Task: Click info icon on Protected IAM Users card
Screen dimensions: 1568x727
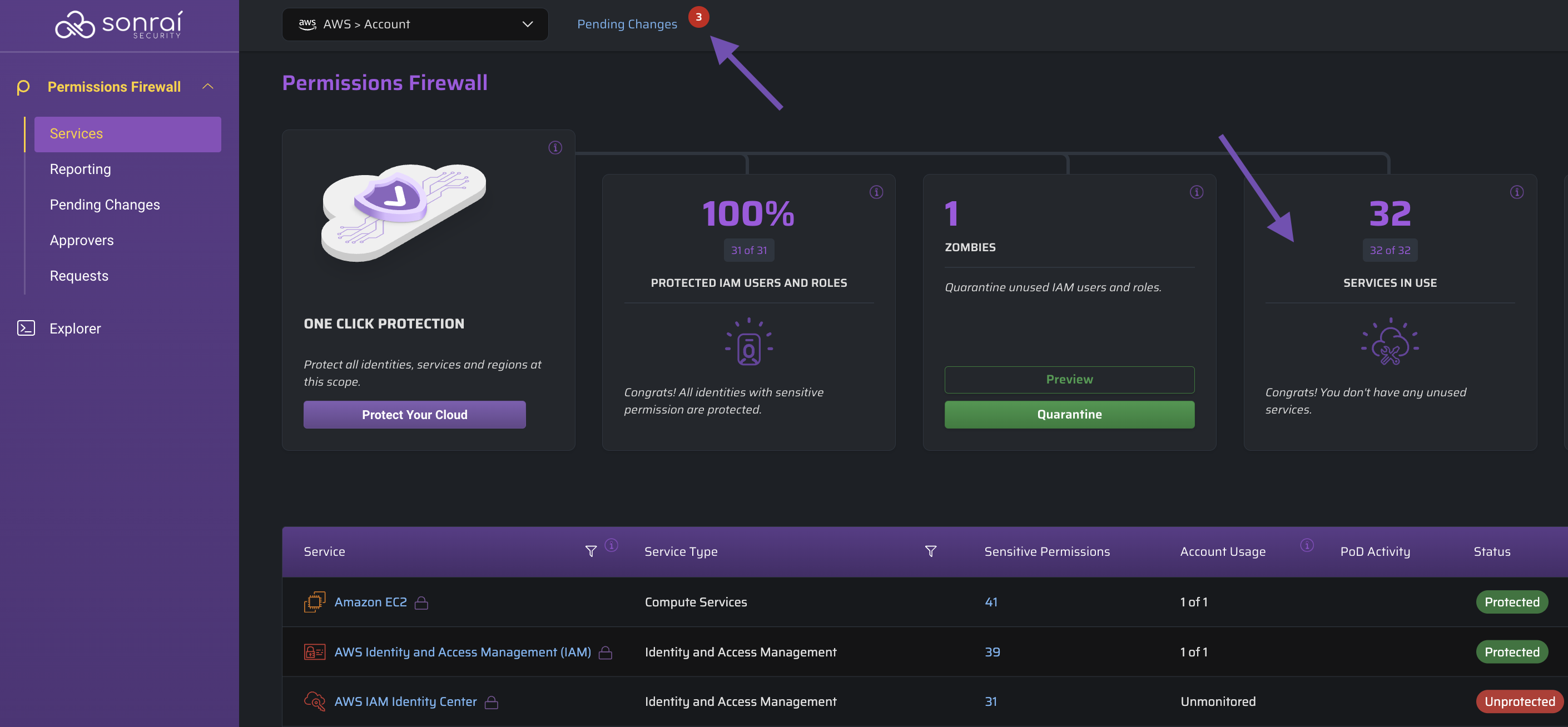Action: tap(876, 192)
